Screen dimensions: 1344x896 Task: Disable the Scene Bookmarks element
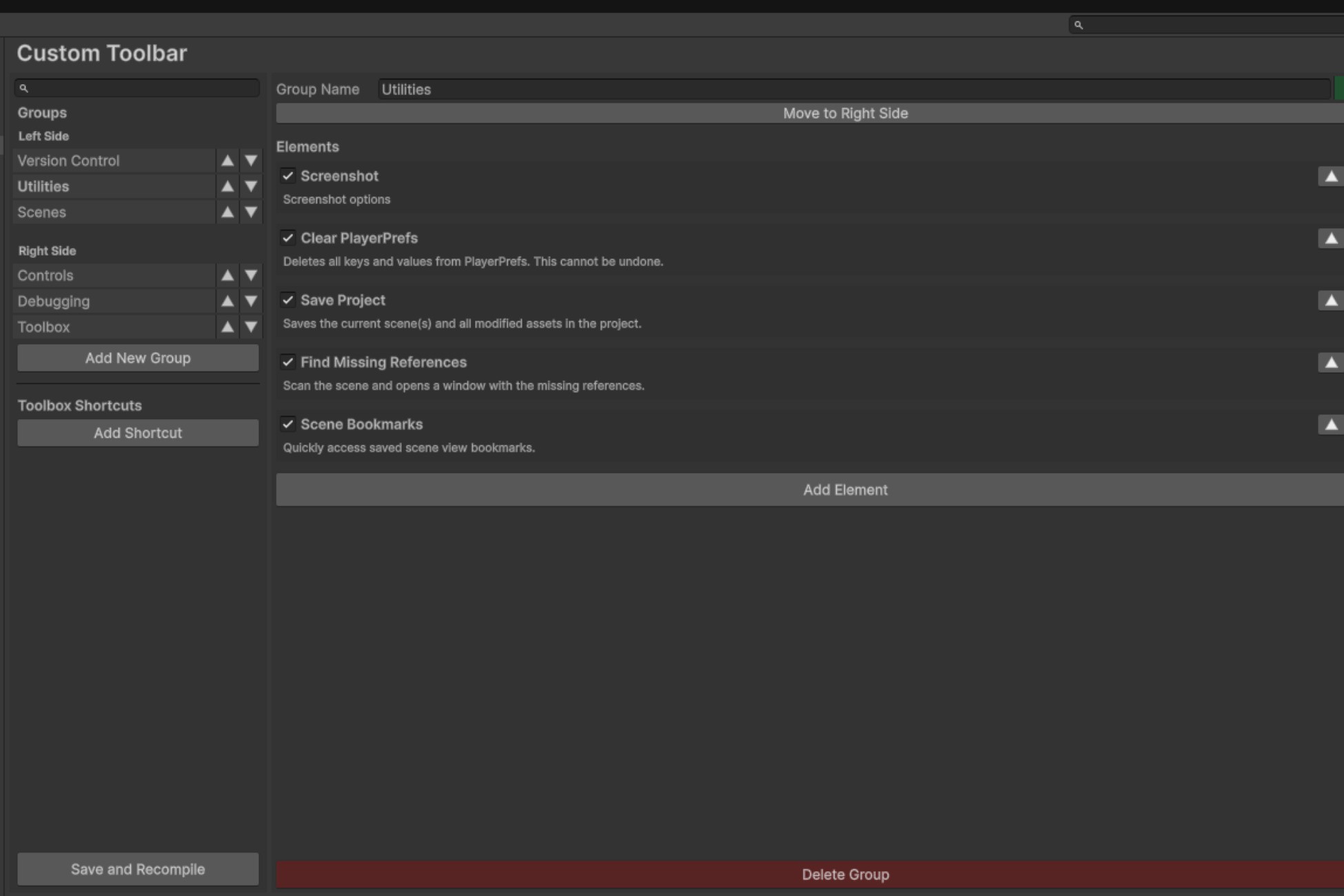(288, 425)
